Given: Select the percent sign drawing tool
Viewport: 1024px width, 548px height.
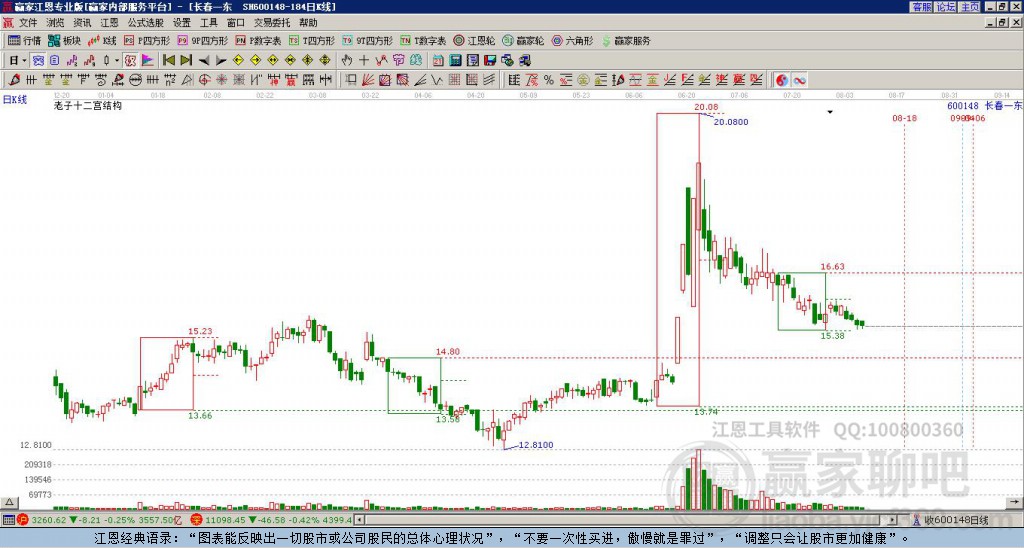Looking at the screenshot, I should click(x=549, y=80).
